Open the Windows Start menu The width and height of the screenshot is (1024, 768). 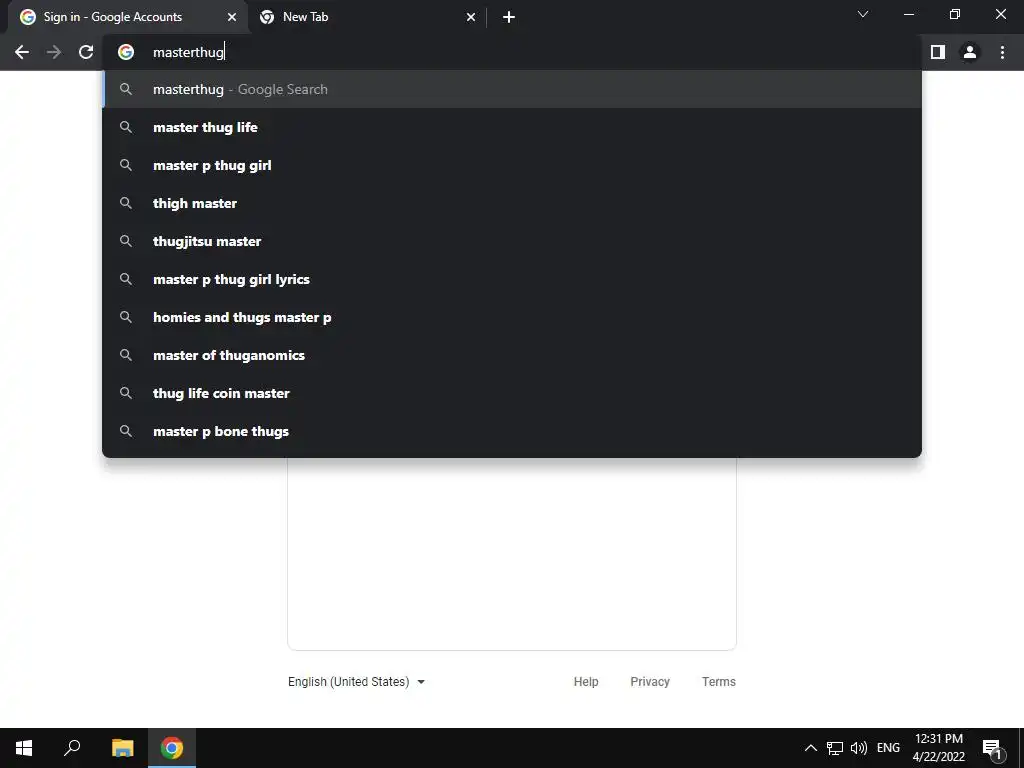coord(24,748)
